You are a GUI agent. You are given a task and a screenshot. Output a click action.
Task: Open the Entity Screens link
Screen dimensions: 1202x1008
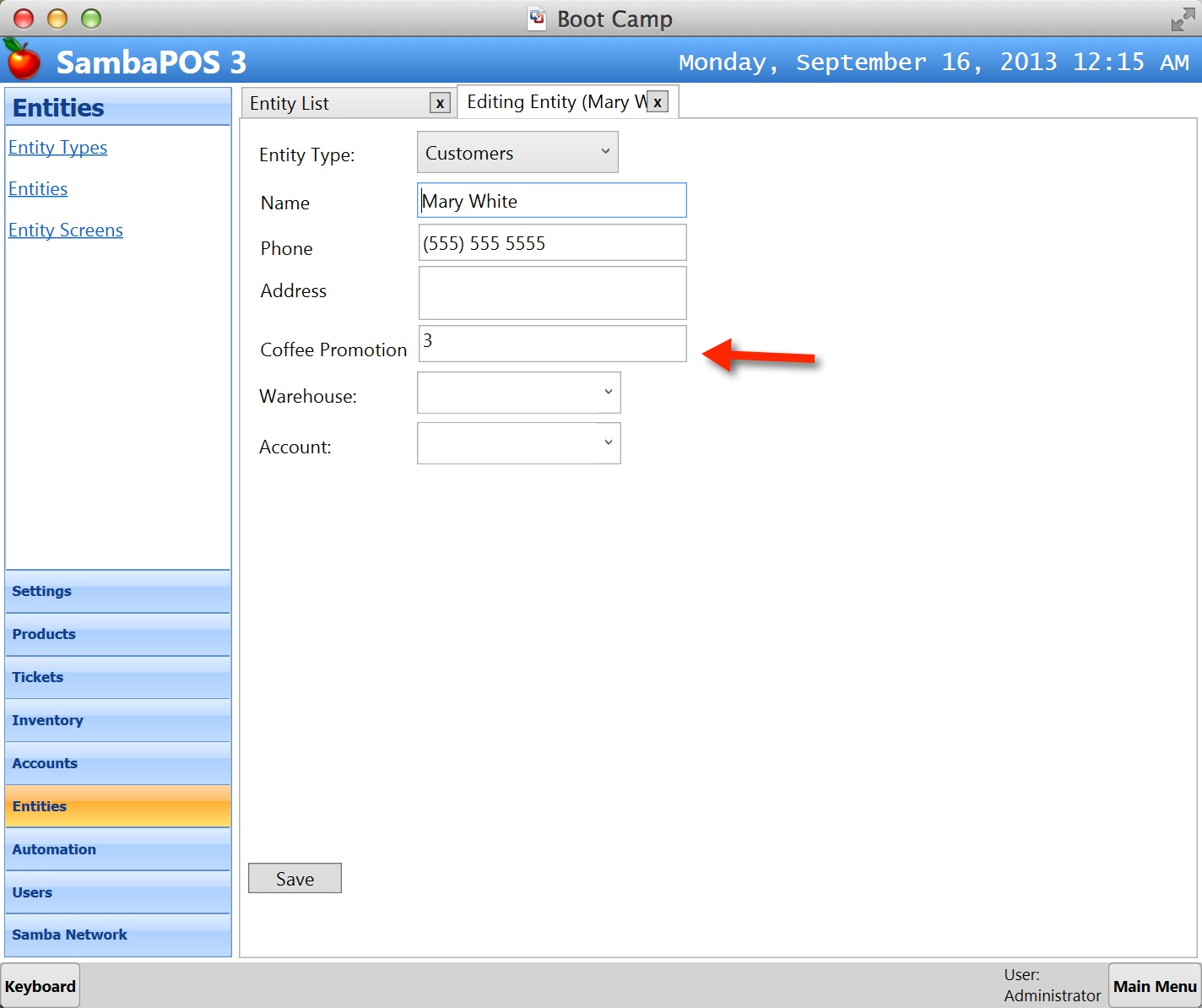pos(66,230)
